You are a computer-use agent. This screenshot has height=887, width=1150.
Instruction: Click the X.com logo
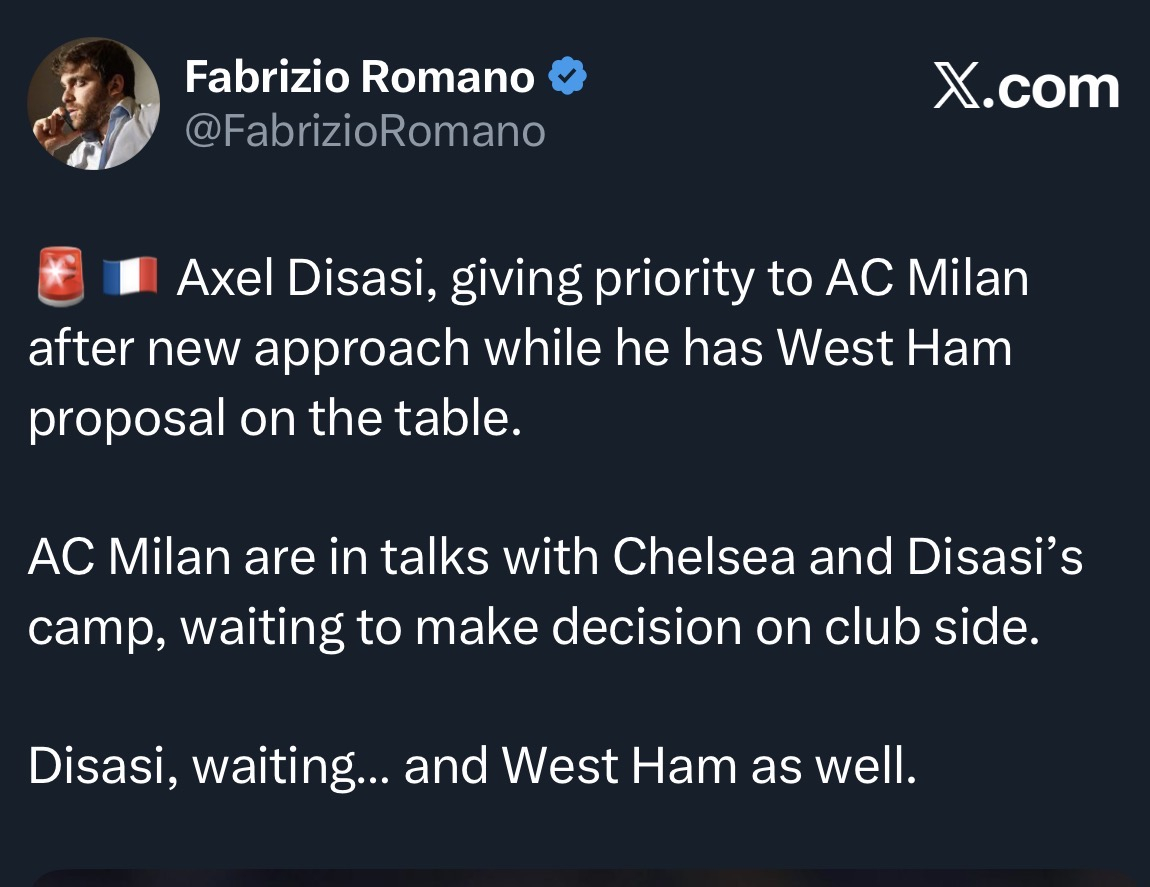point(1026,88)
